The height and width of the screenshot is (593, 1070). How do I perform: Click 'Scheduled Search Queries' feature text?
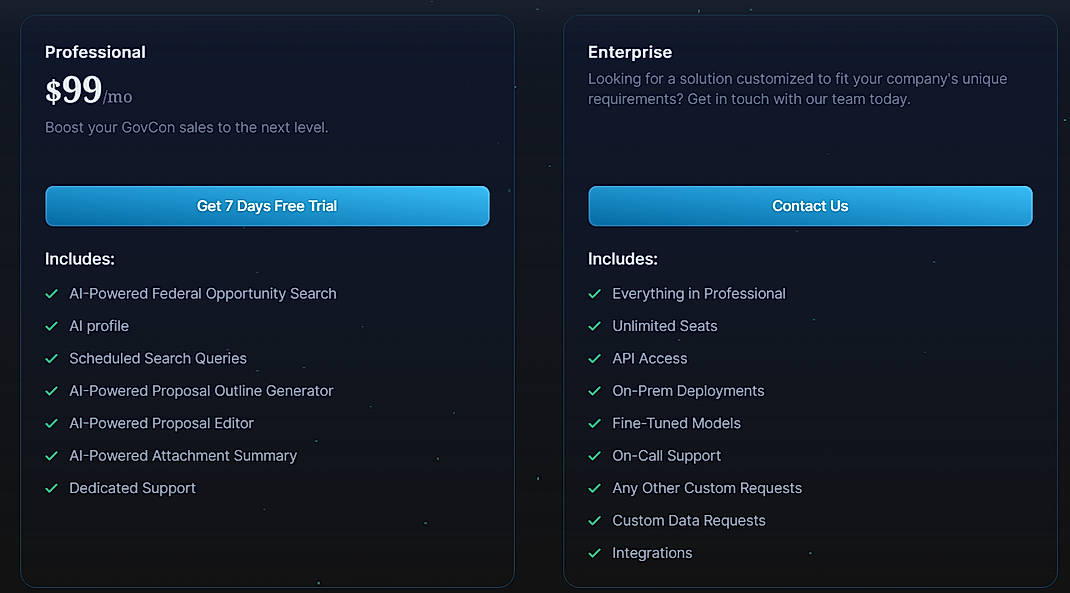pyautogui.click(x=158, y=358)
